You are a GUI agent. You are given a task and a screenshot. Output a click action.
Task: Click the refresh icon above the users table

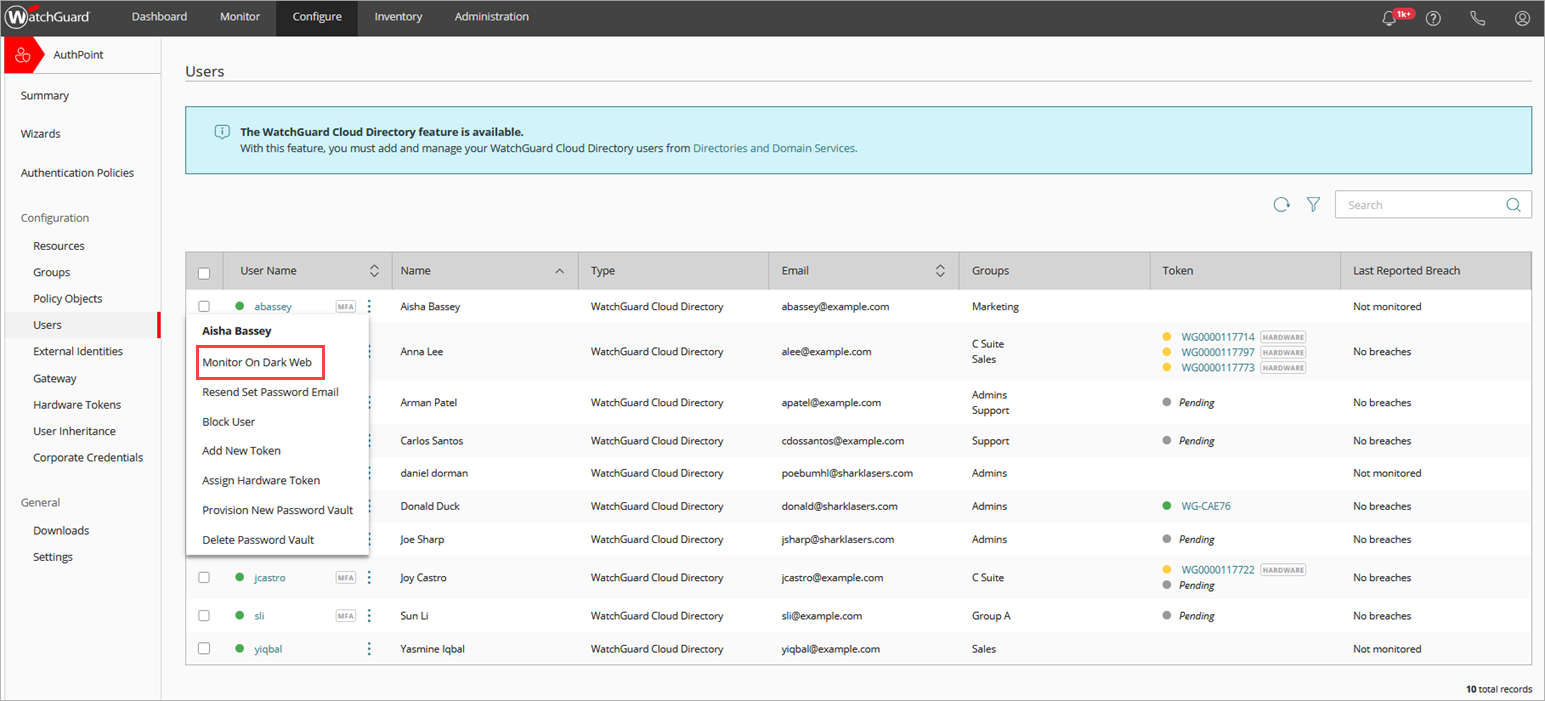click(1282, 204)
